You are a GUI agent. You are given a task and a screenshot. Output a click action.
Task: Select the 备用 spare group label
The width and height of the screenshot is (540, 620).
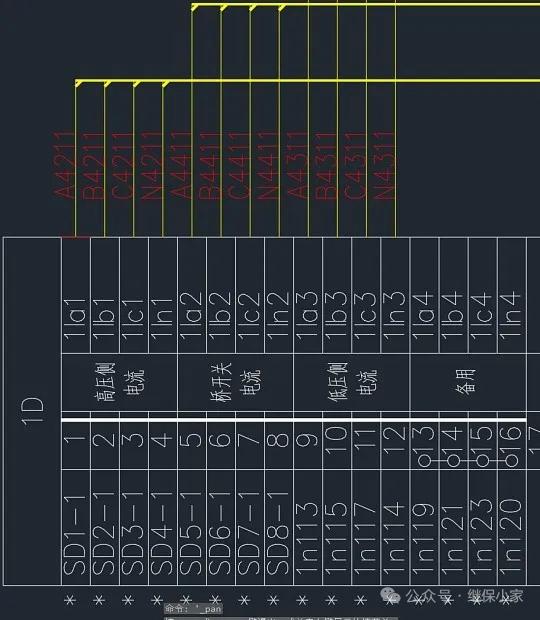pyautogui.click(x=466, y=381)
